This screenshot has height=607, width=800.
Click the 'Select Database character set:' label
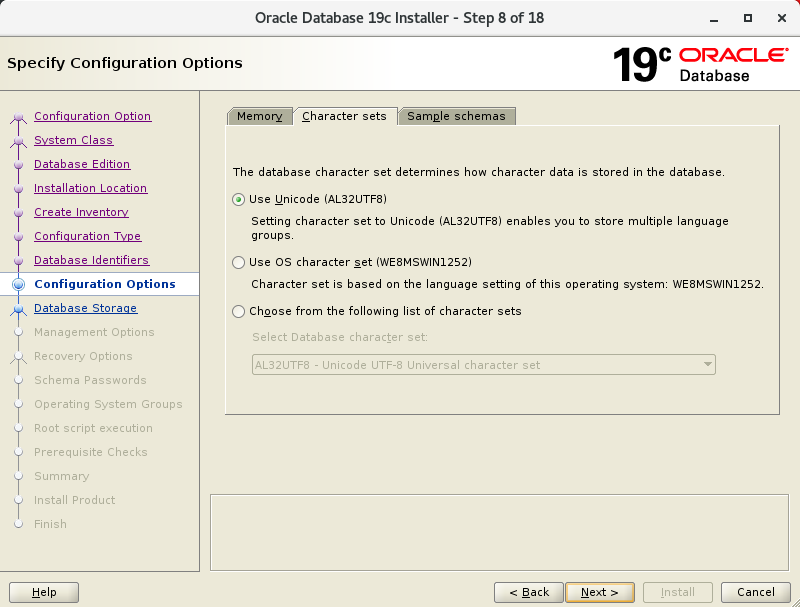click(340, 337)
